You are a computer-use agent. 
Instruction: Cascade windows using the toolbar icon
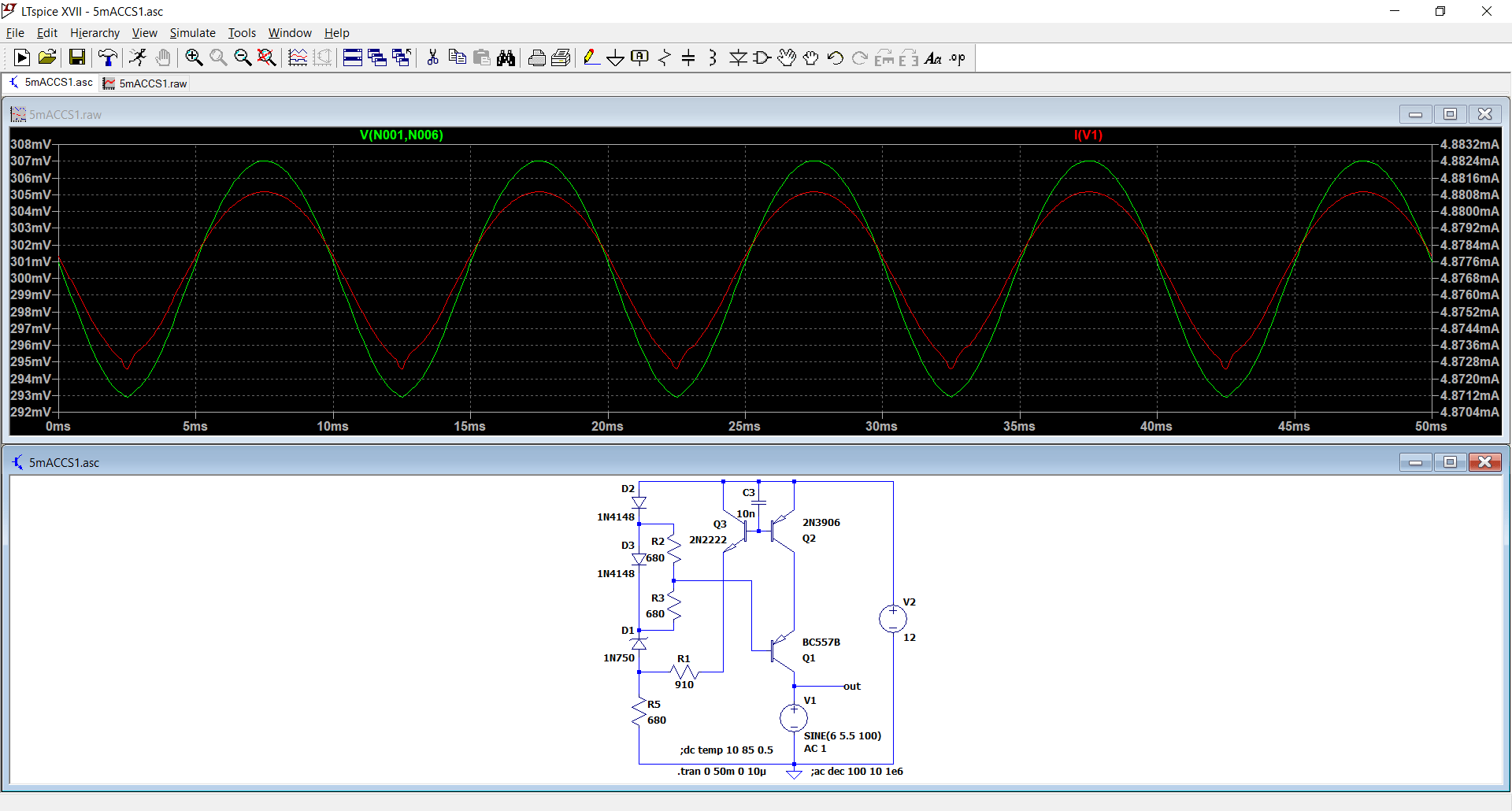[377, 57]
